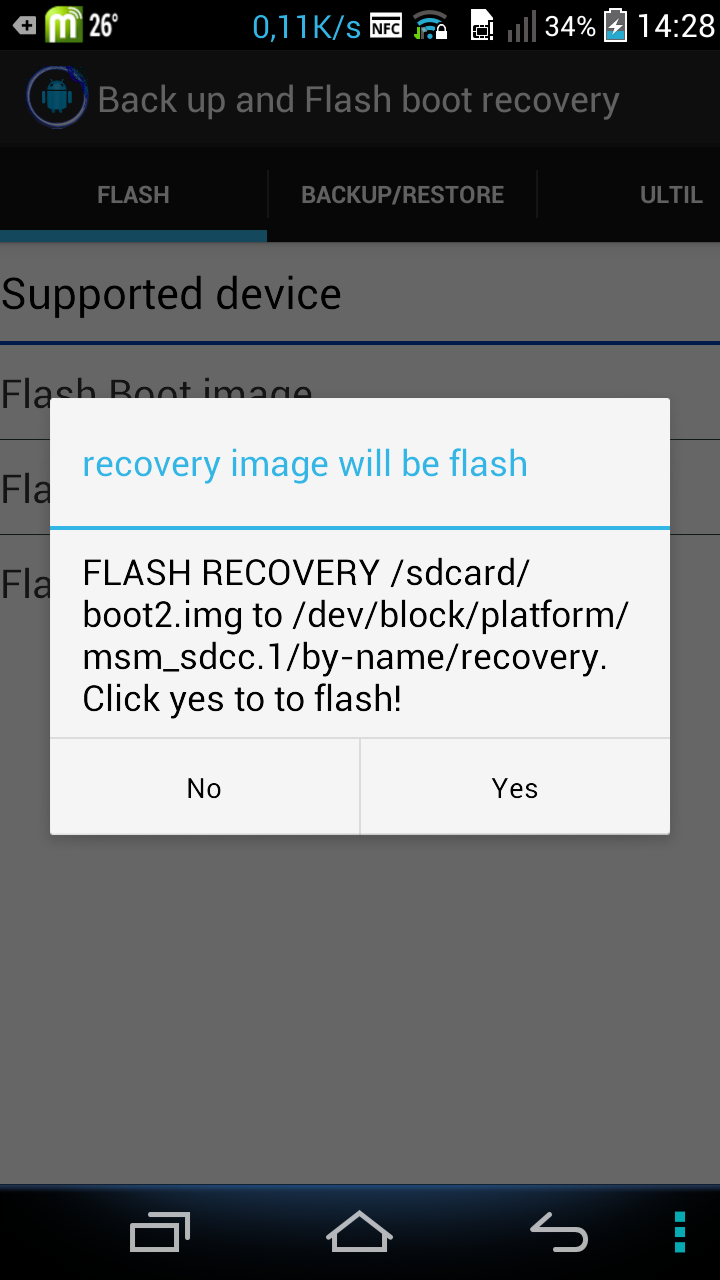Tap the NFC status bar icon
This screenshot has height=1280, width=720.
pos(386,26)
